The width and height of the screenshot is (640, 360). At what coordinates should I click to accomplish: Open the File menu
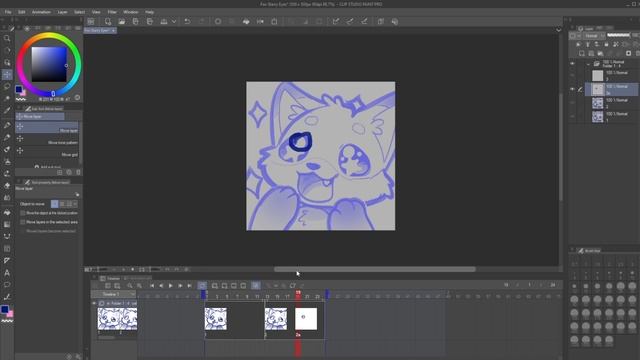click(8, 12)
